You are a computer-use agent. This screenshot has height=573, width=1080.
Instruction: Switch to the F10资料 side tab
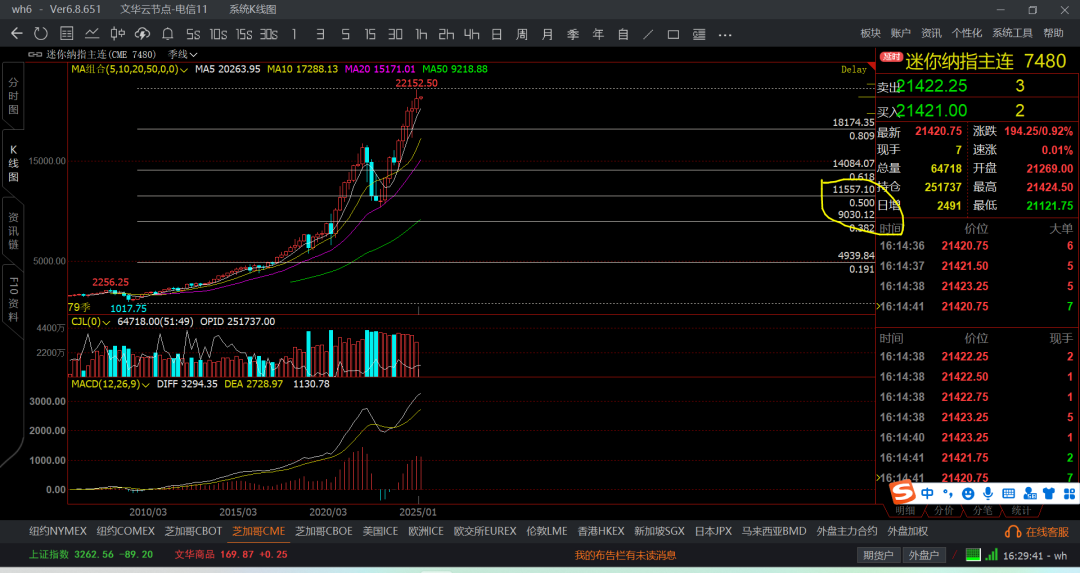click(x=13, y=299)
